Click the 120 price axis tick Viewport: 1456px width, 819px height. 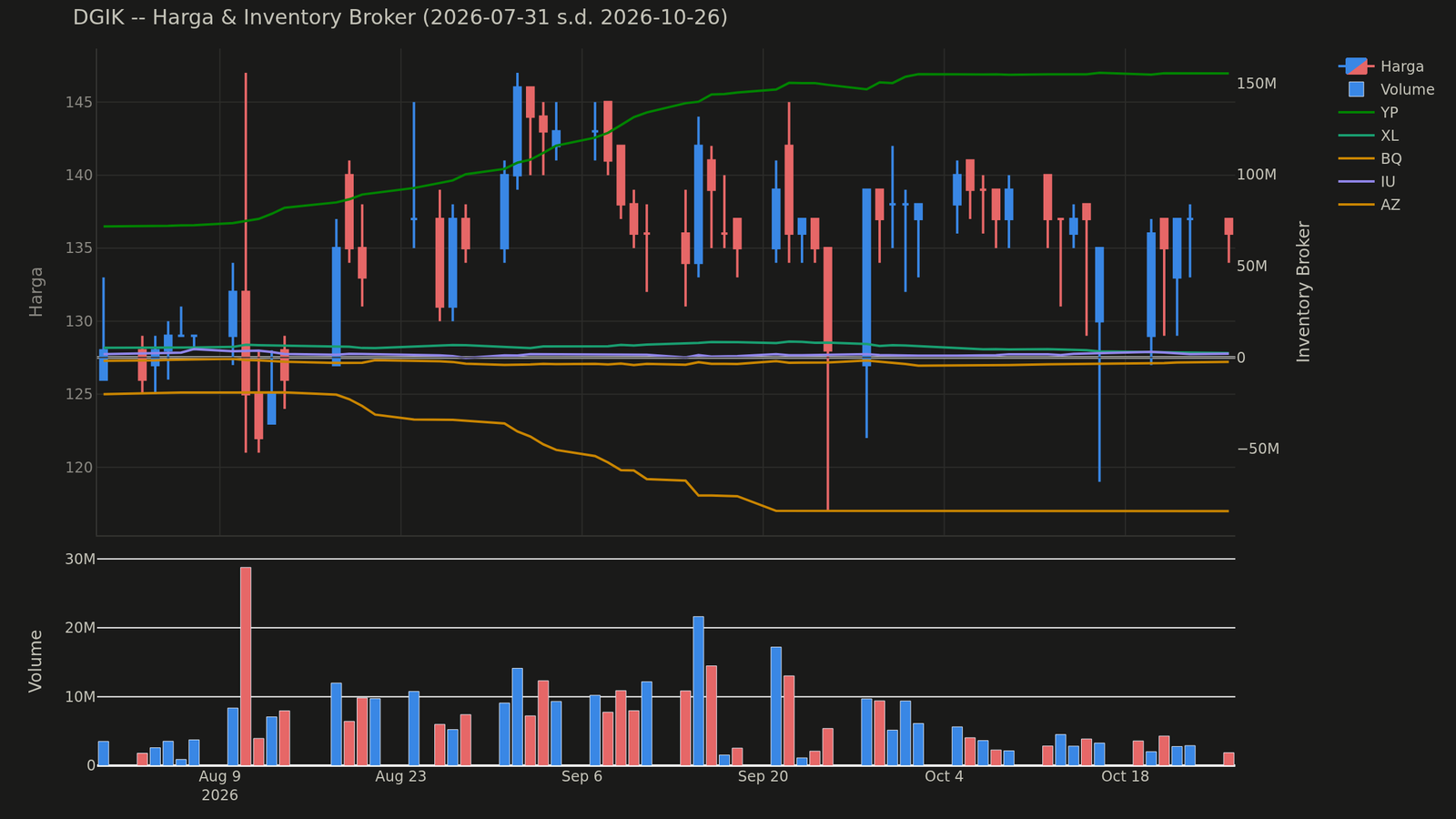(78, 468)
